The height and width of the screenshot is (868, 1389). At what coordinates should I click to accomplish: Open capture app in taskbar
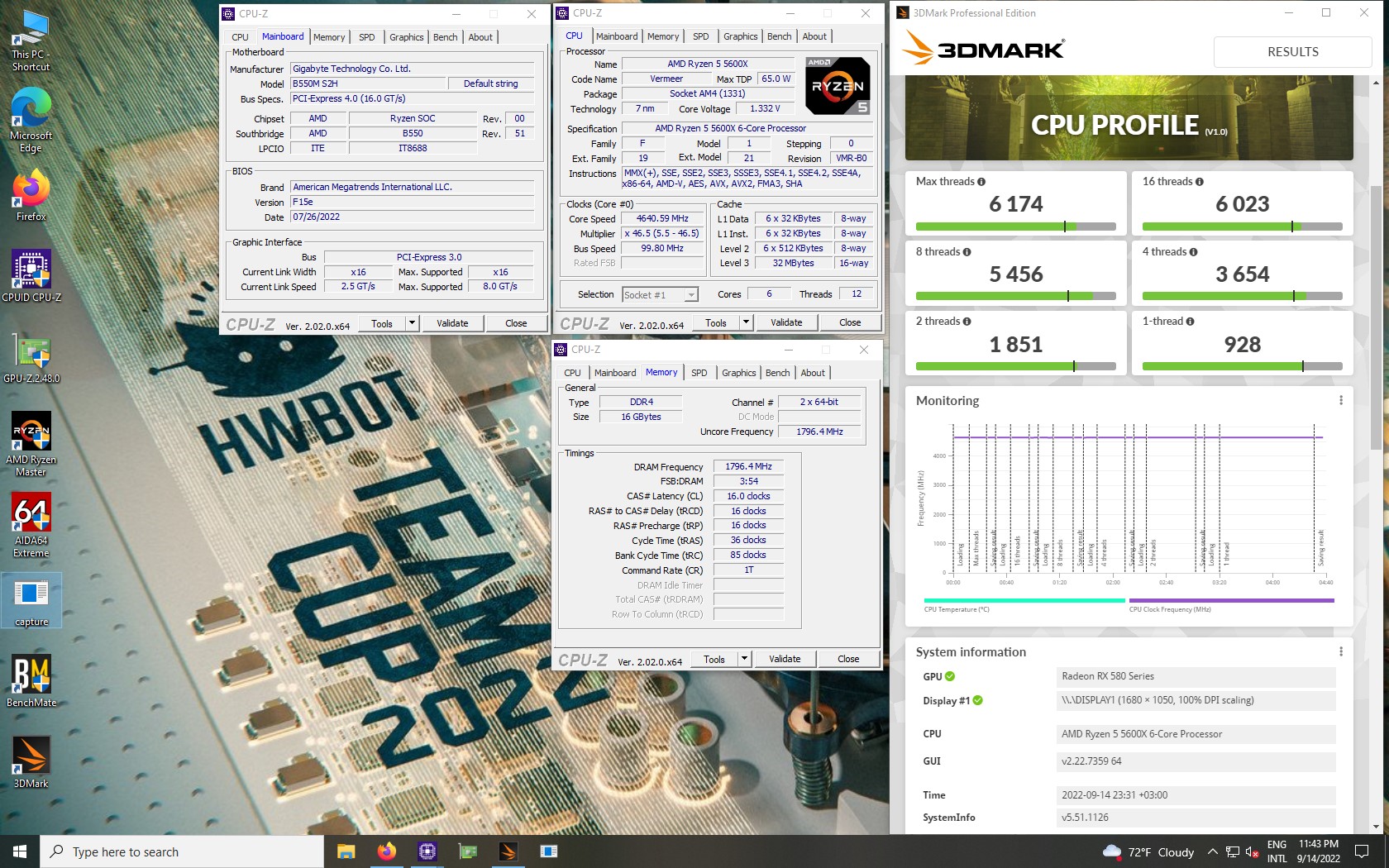coord(549,851)
